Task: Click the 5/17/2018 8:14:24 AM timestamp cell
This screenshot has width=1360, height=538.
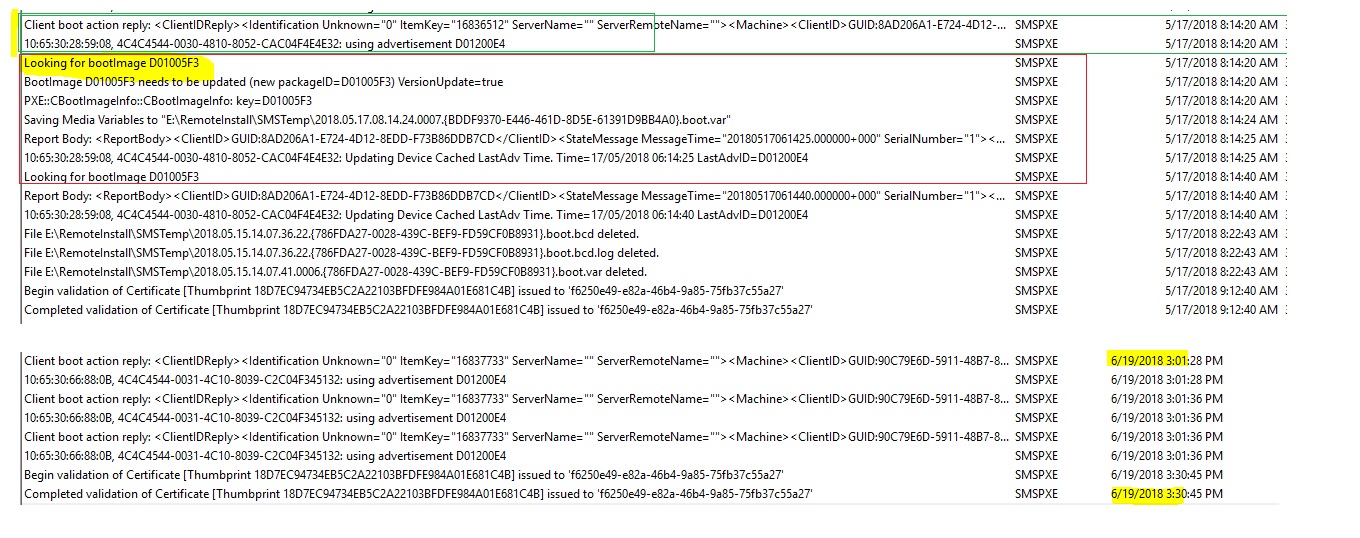Action: click(1221, 120)
